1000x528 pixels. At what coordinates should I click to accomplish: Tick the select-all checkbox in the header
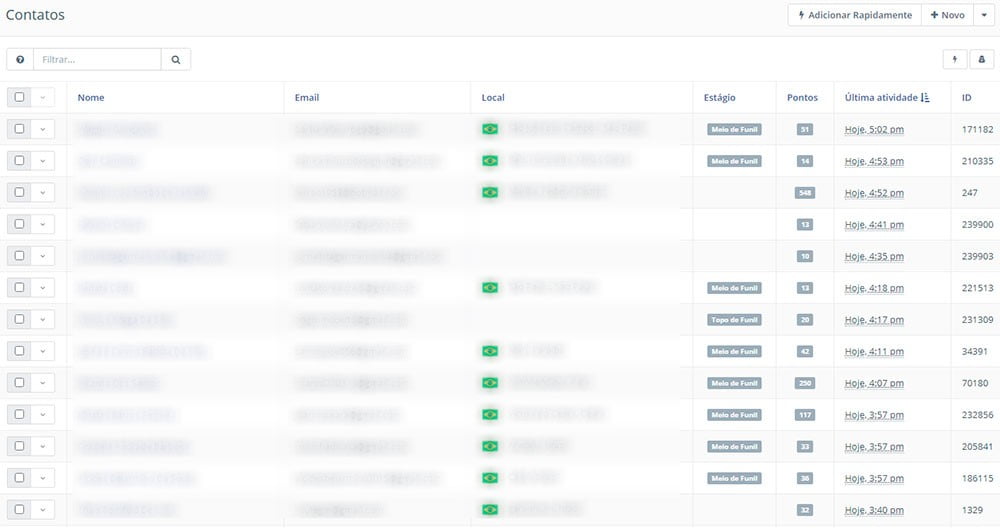(x=19, y=98)
